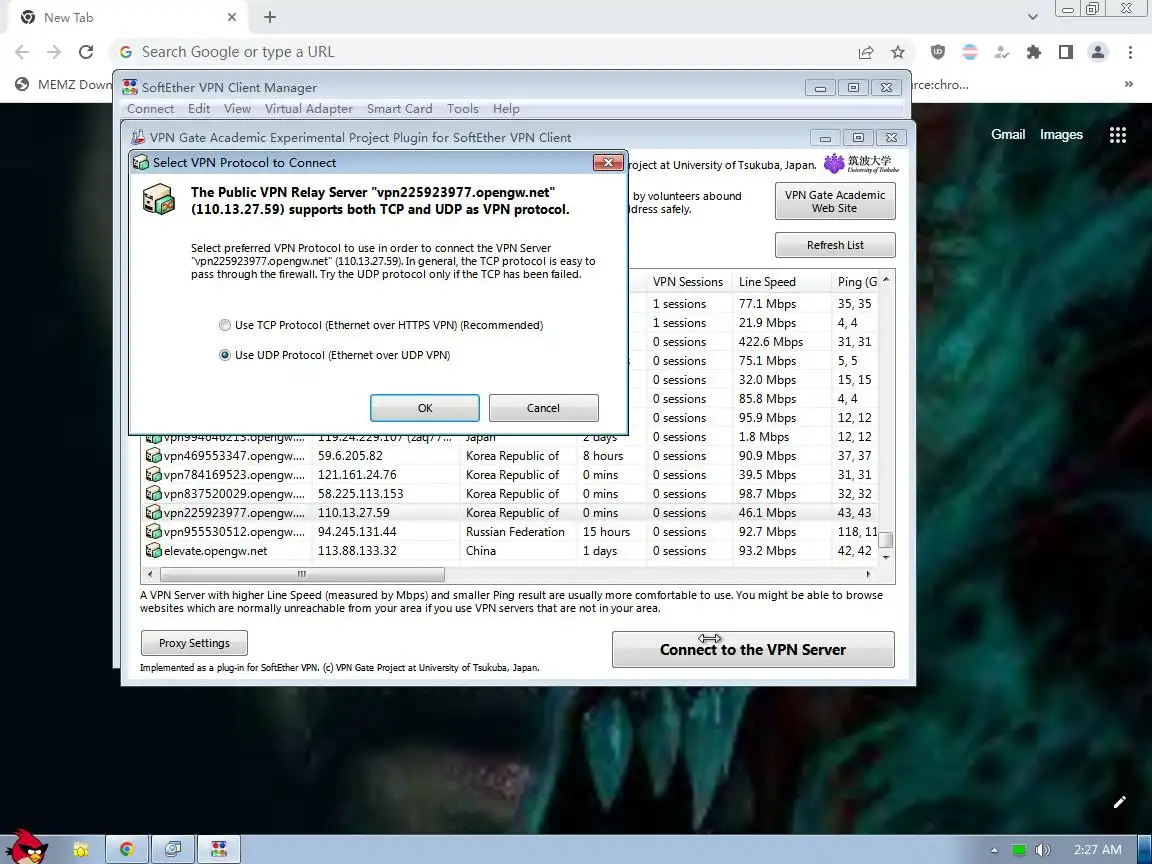Select server row vpn955530512.opengw
This screenshot has width=1152, height=864.
pyautogui.click(x=509, y=532)
